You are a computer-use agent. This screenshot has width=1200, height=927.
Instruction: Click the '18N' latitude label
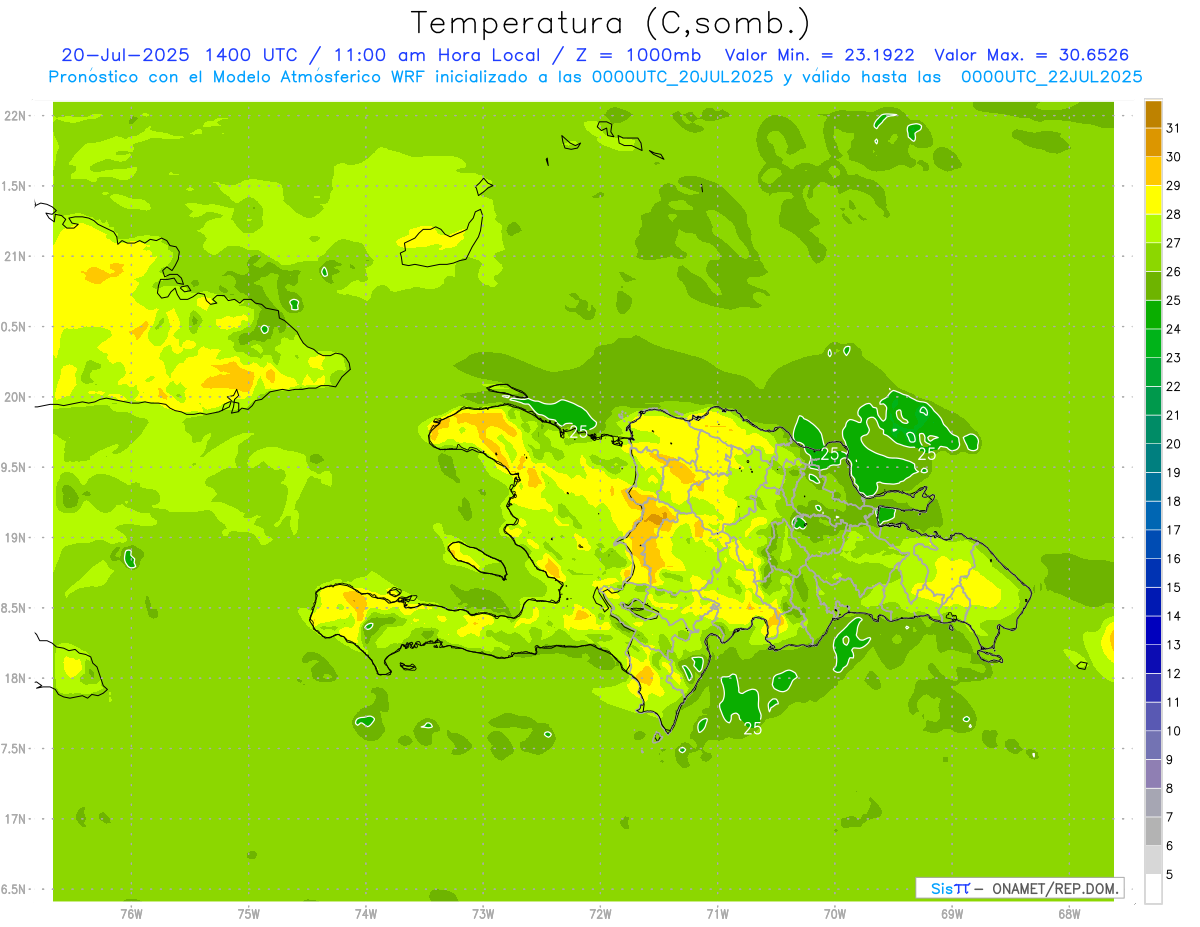14,679
